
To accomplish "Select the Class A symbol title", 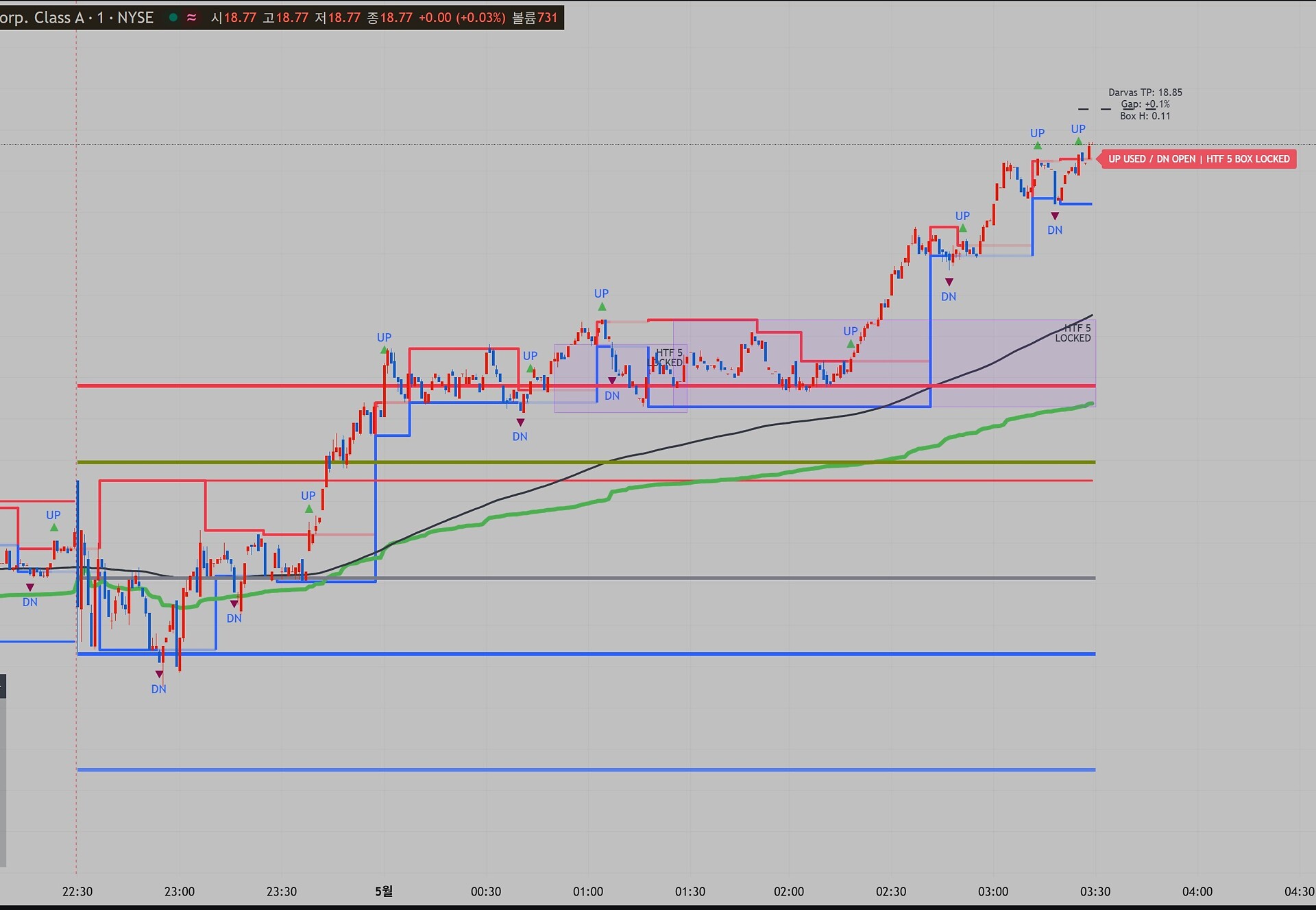I will point(77,17).
